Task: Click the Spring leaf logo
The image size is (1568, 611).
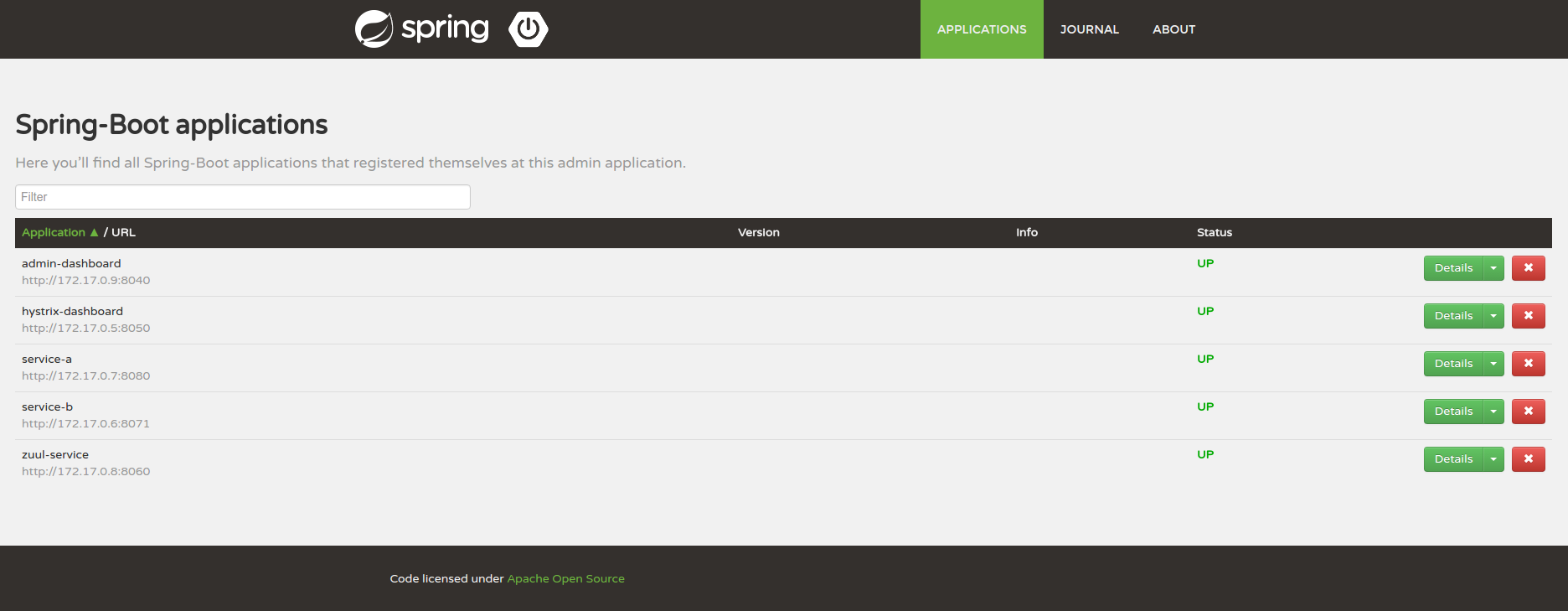Action: [374, 29]
